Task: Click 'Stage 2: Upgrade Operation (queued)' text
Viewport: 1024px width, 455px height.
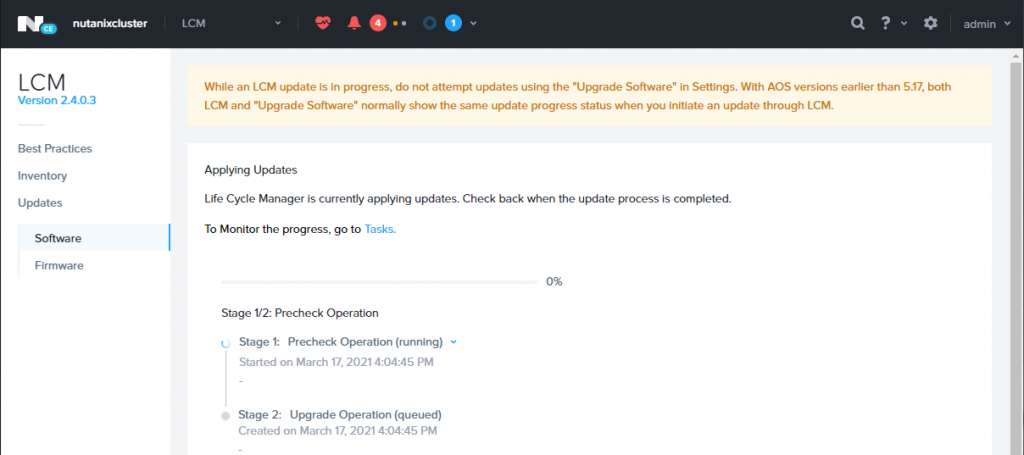Action: pos(340,415)
